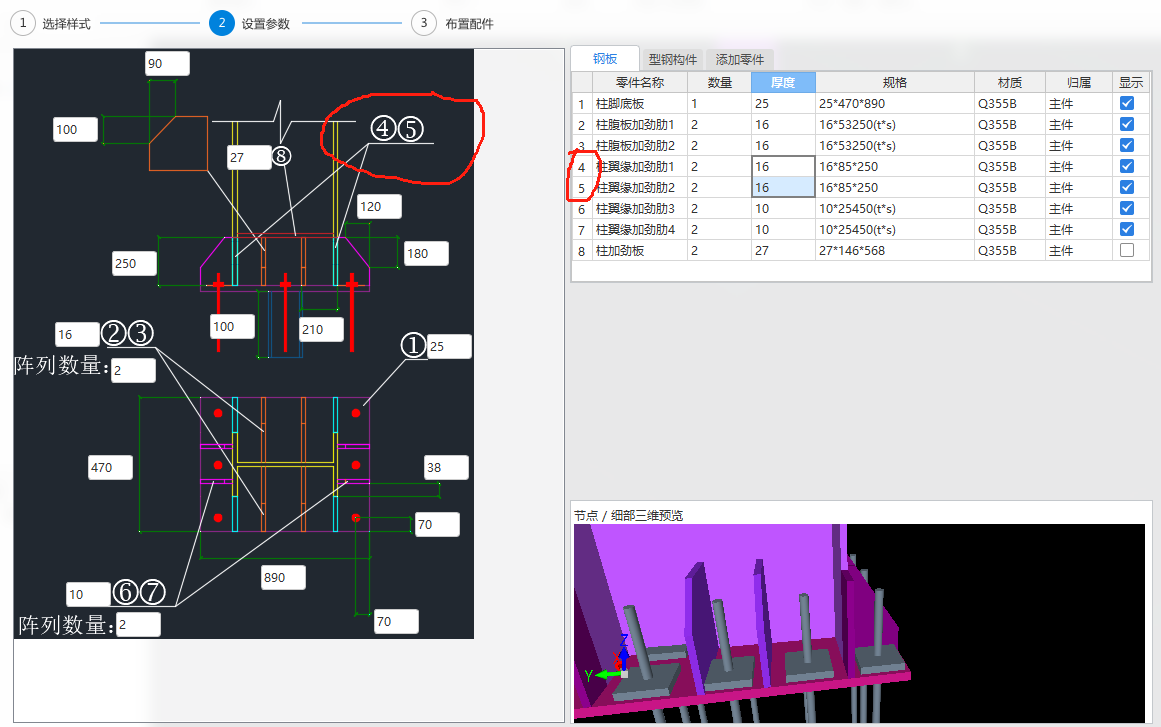This screenshot has height=727, width=1161.
Task: Click the 数量 column header
Action: pos(719,82)
